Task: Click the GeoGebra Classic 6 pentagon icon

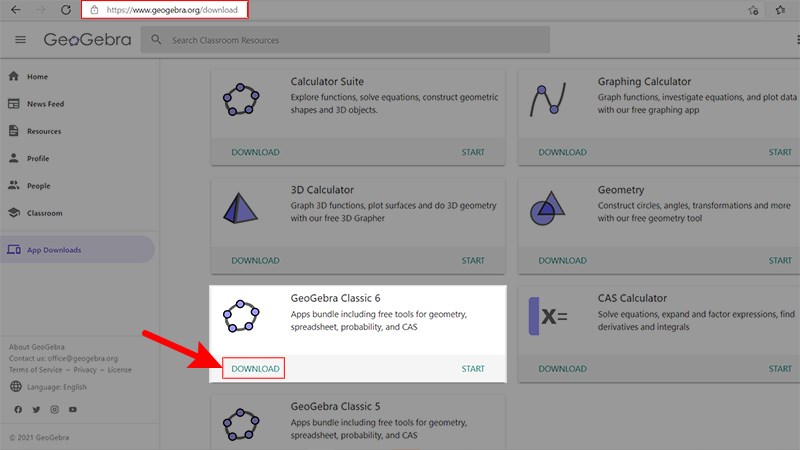Action: 241,317
